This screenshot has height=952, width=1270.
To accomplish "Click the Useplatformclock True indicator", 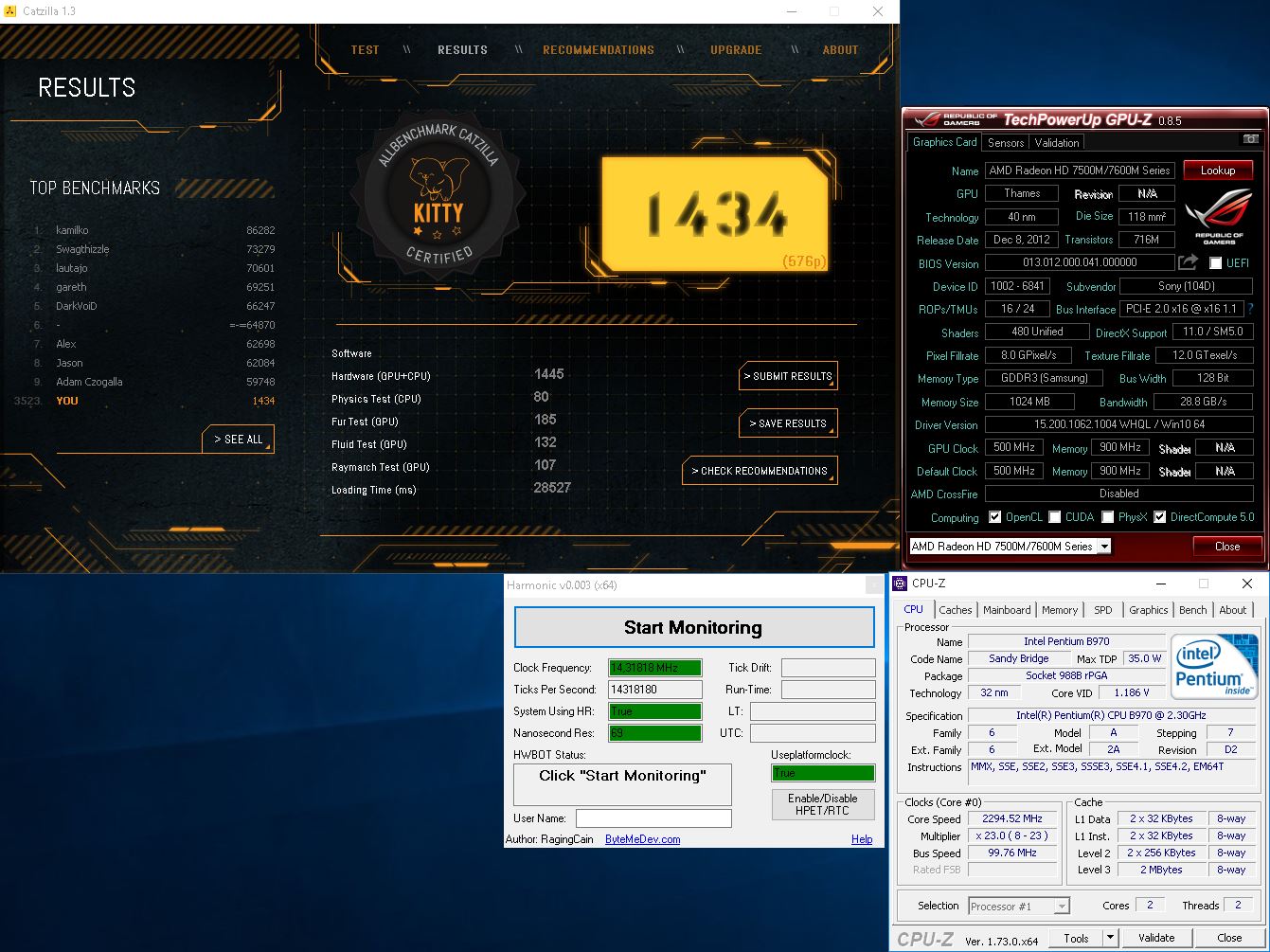I will pos(823,773).
